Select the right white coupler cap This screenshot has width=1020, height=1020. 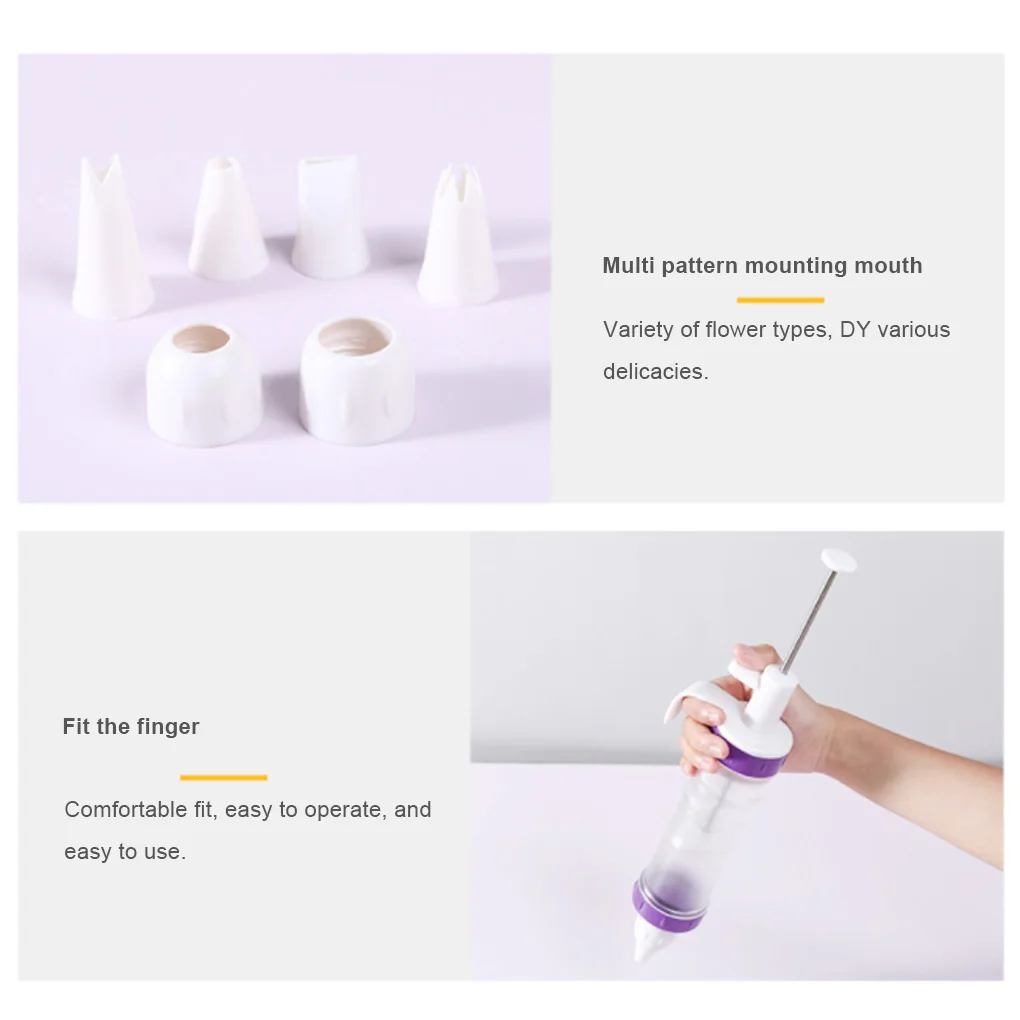pos(357,381)
